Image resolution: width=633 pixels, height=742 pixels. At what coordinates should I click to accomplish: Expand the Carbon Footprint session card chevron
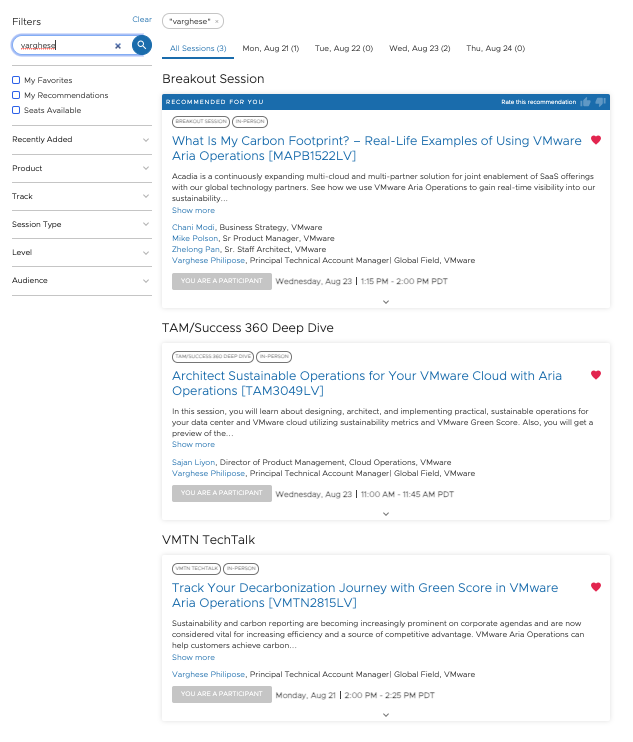(x=386, y=301)
